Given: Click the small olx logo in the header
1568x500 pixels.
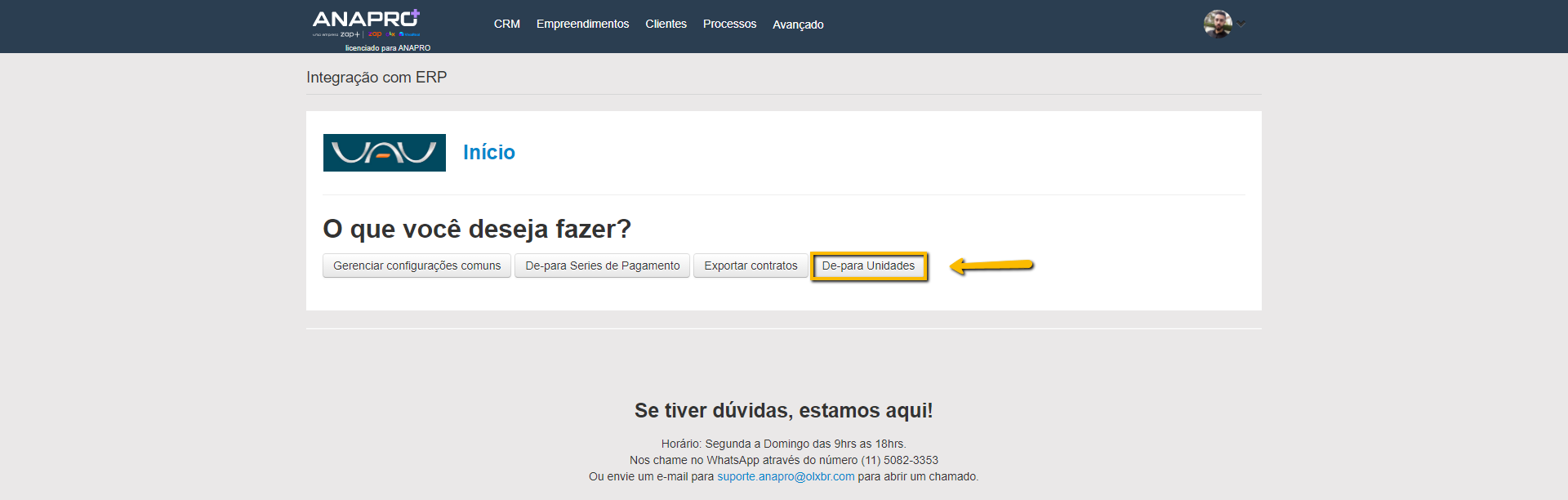Looking at the screenshot, I should click(x=392, y=34).
